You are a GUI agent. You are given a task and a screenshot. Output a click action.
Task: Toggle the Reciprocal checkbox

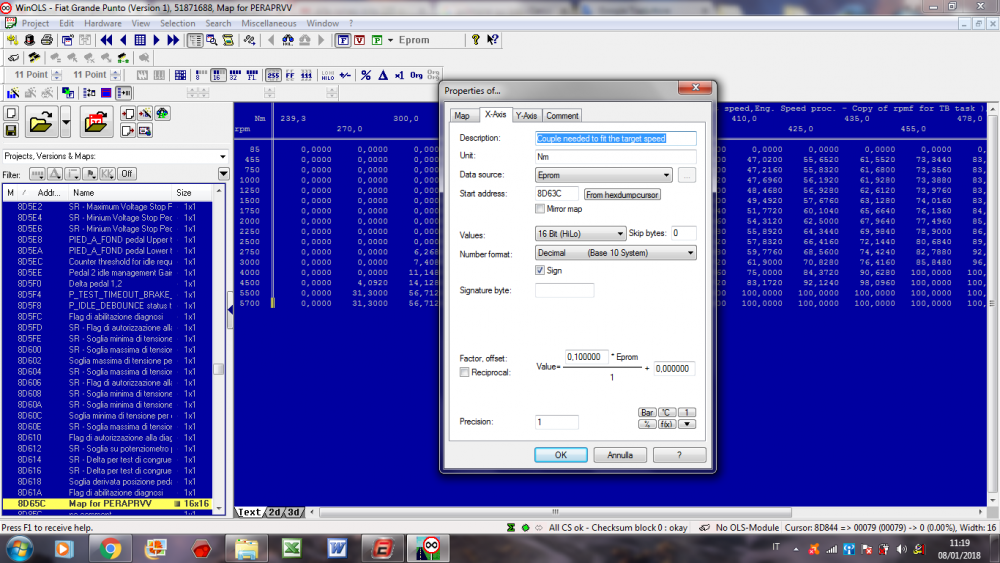(x=464, y=372)
